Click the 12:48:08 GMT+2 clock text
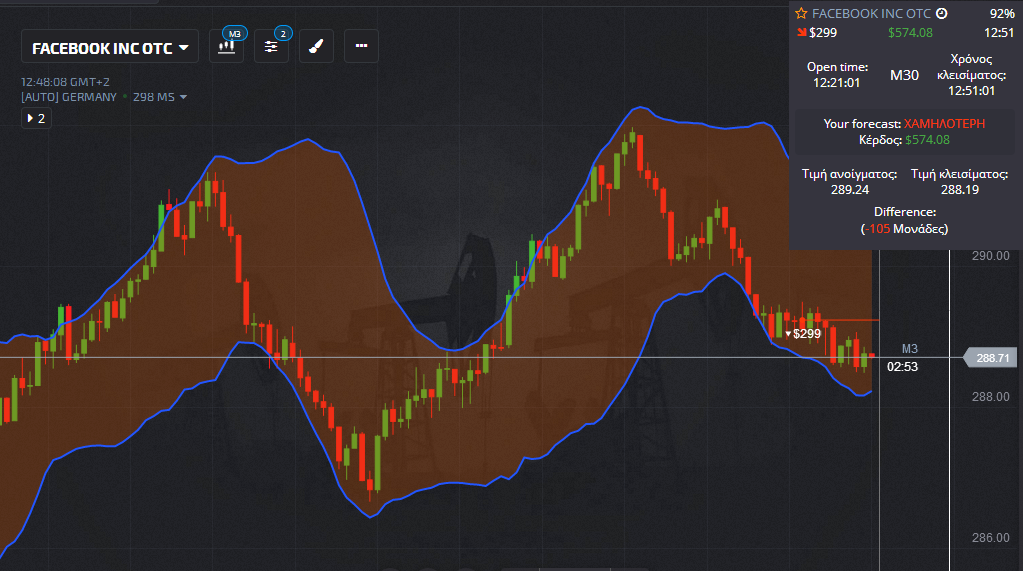The width and height of the screenshot is (1023, 571). (x=65, y=82)
